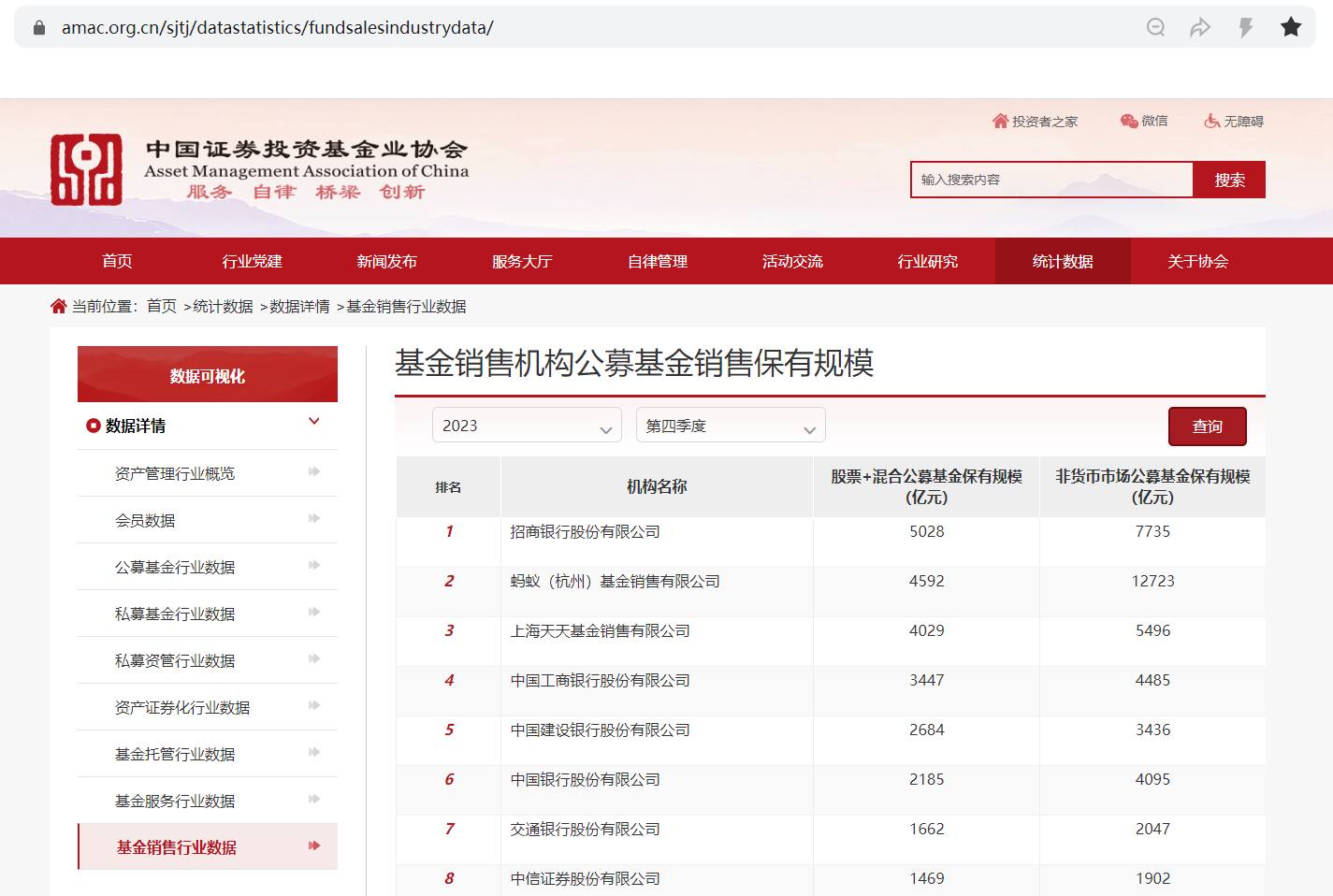Open the 数据可视化 sidebar banner
Image resolution: width=1333 pixels, height=896 pixels.
pos(208,375)
